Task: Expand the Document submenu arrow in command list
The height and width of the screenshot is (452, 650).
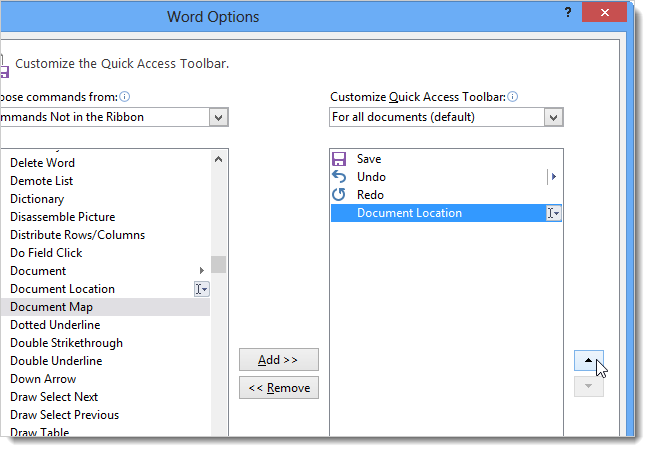Action: (x=201, y=271)
